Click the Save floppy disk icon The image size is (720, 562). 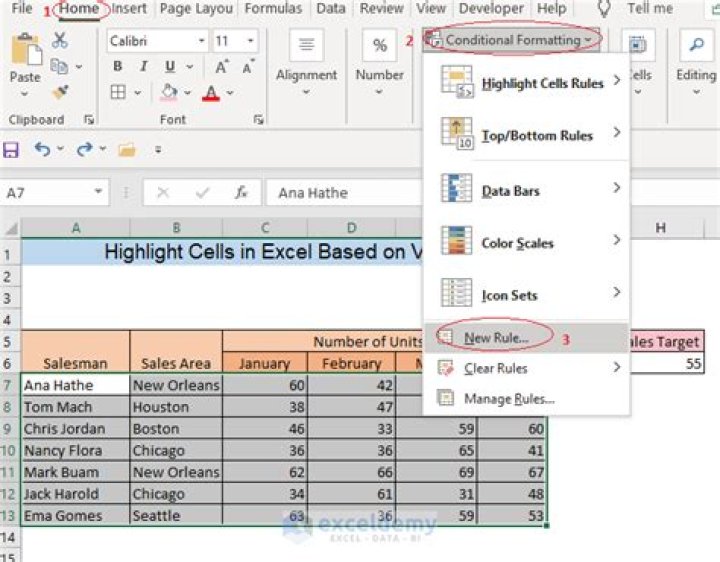(11, 150)
